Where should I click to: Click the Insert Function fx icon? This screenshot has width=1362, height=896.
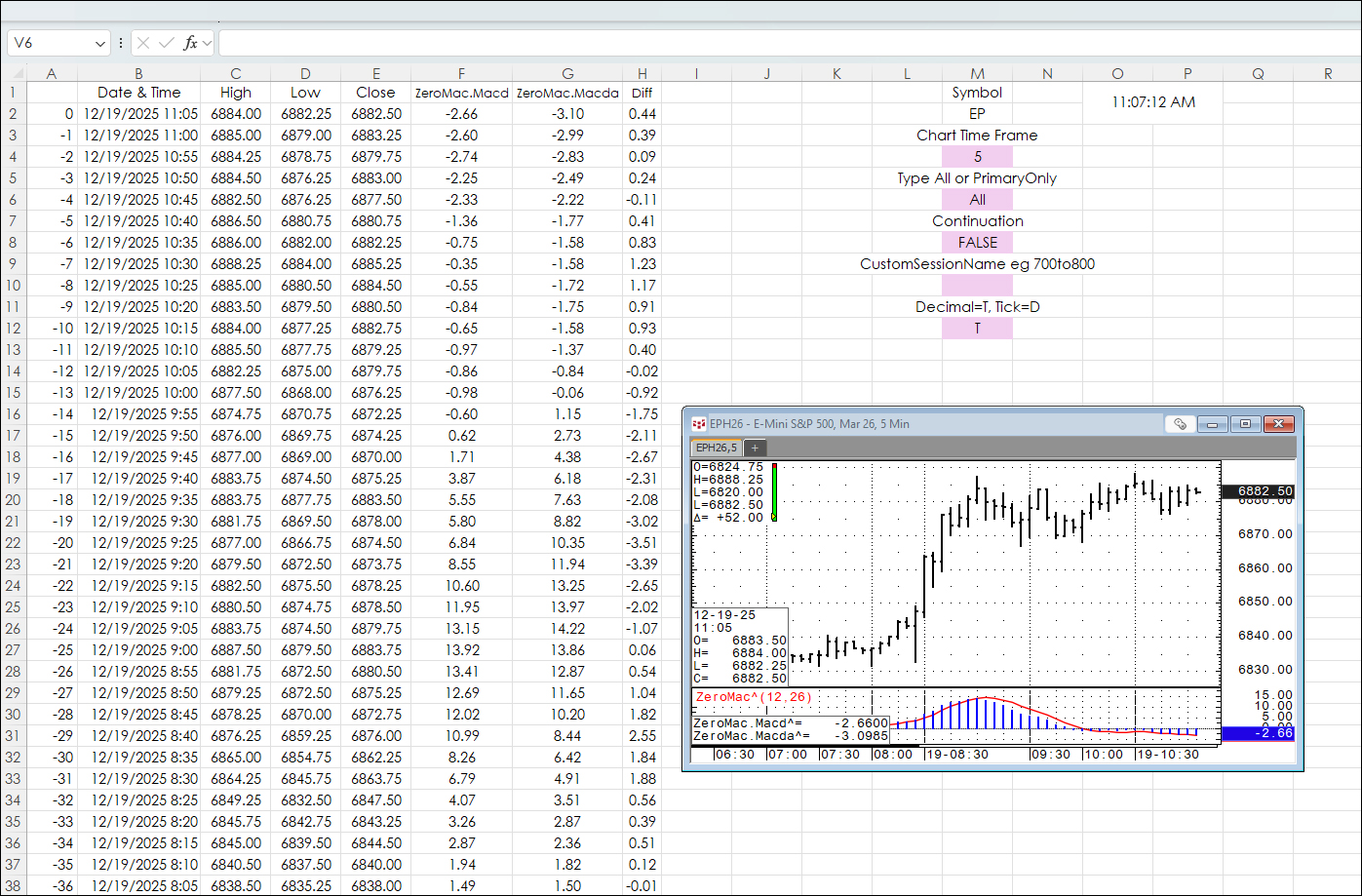(x=190, y=43)
